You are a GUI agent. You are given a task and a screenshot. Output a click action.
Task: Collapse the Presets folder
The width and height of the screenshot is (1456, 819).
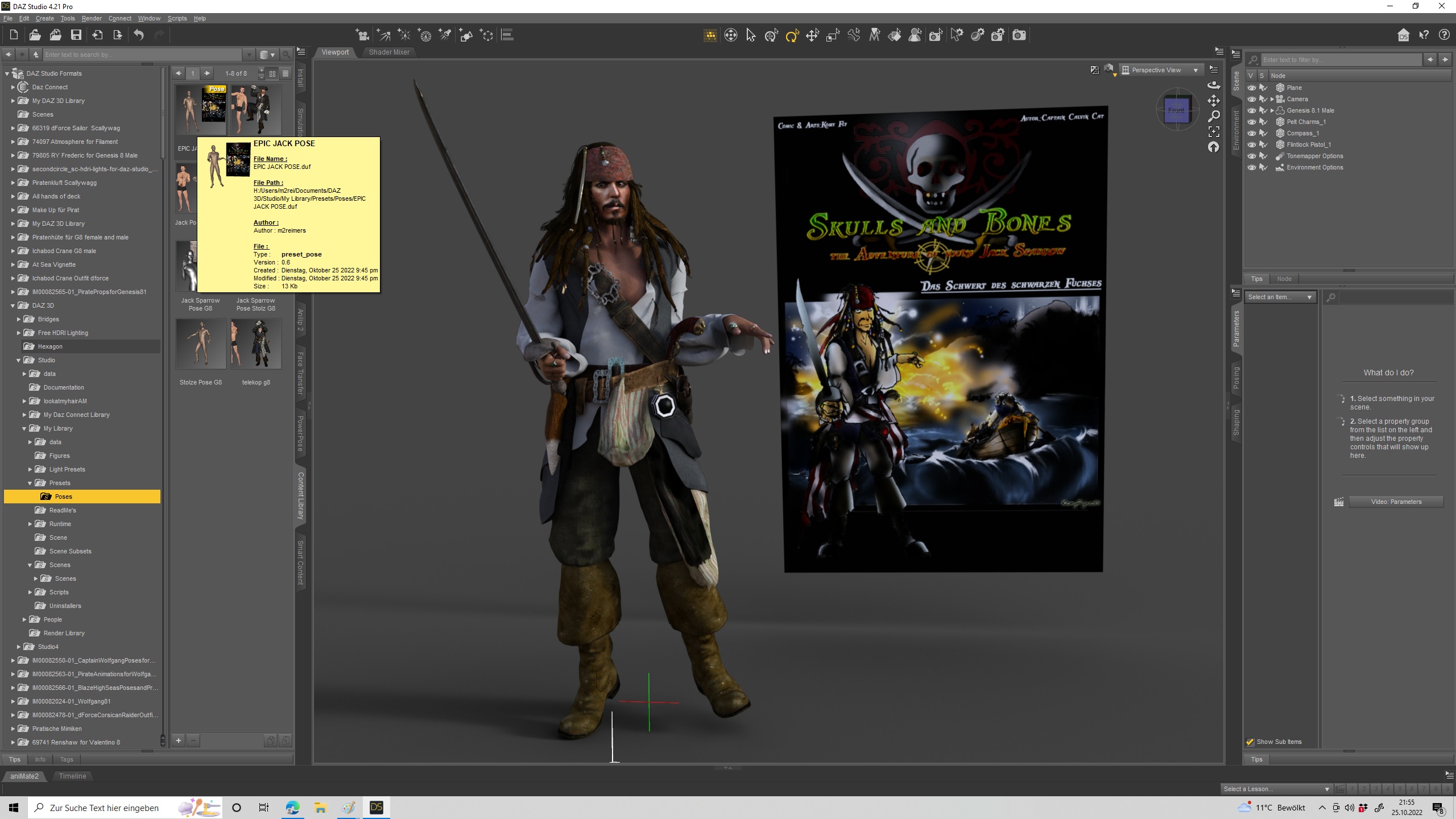30,483
